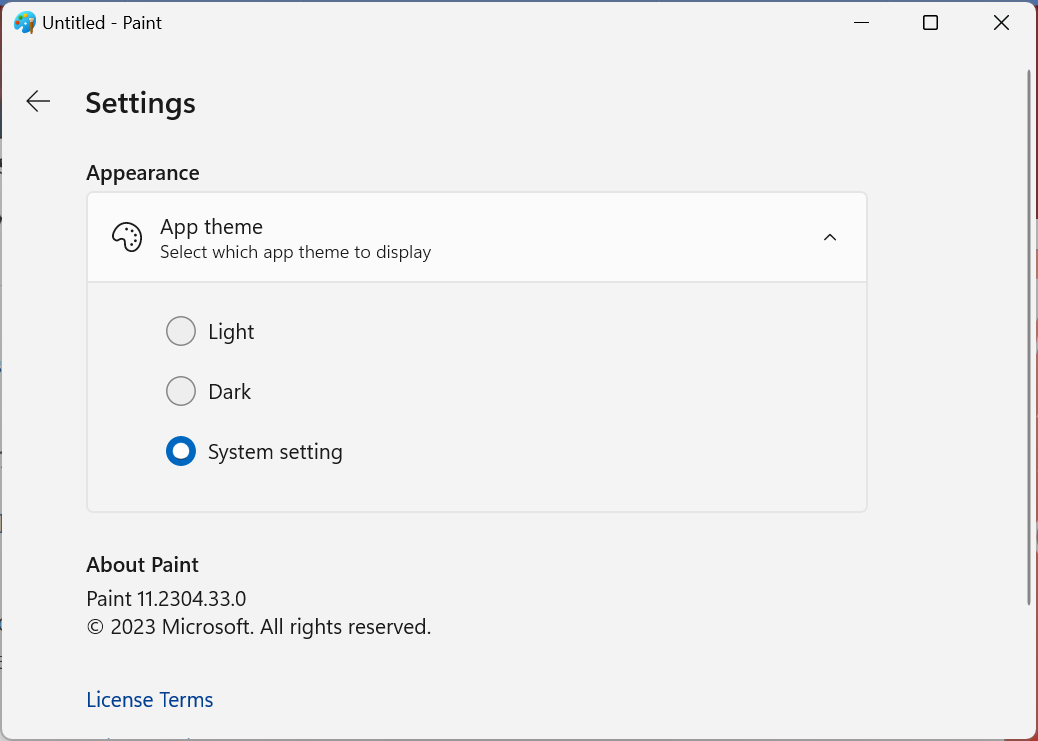Click the App theme header title

click(211, 227)
